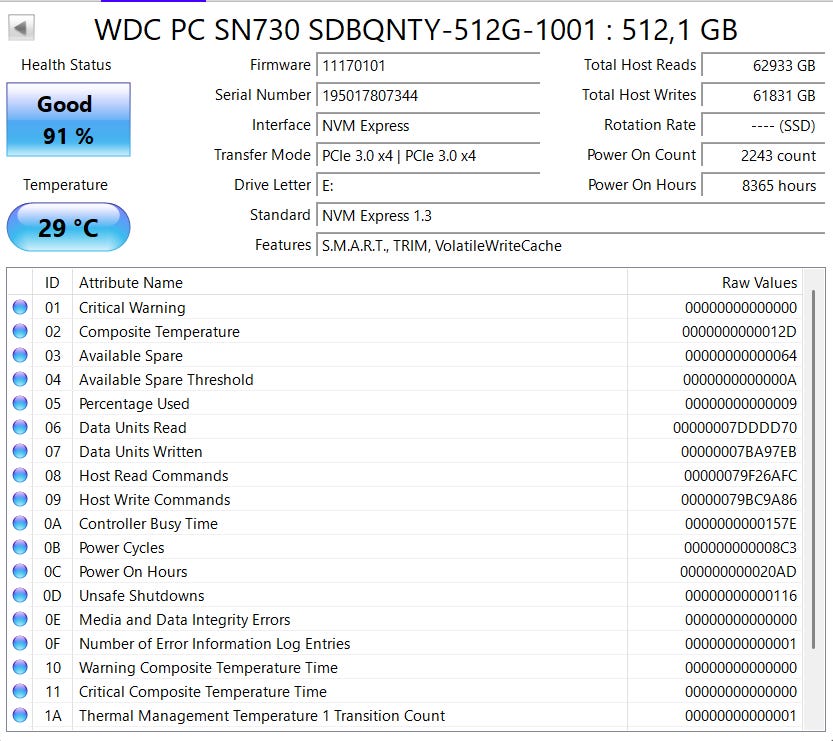Click the status orb for Power Cycles

(20, 548)
